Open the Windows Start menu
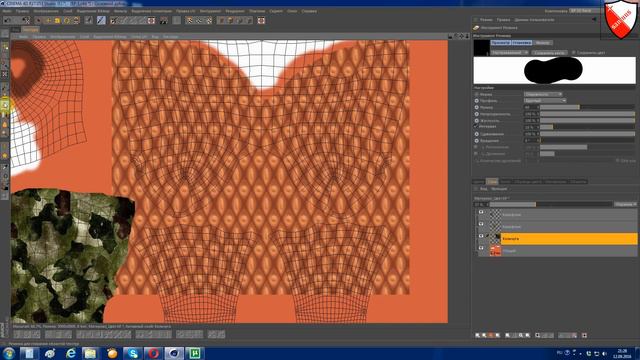 click(9, 353)
